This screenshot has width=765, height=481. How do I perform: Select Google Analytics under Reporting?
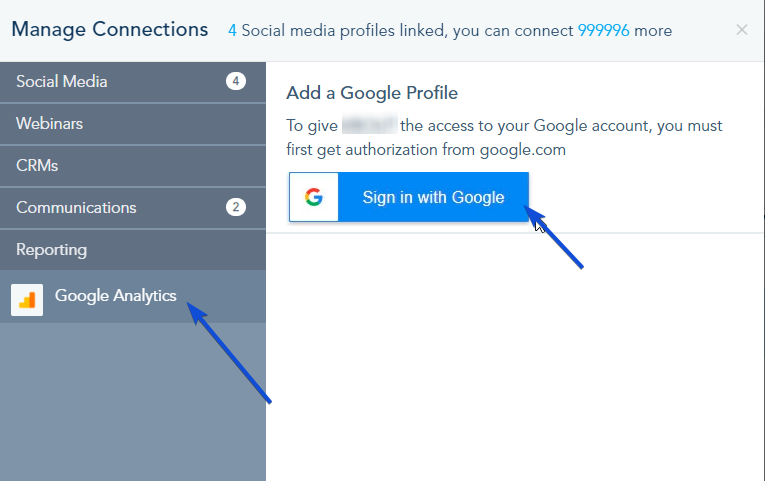pos(133,297)
